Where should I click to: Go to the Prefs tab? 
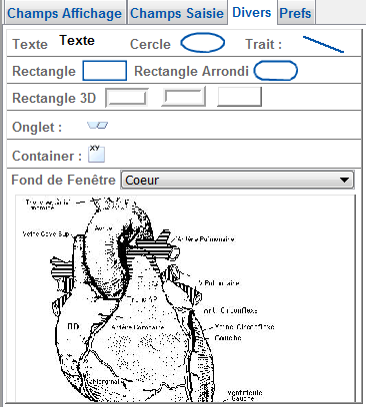tap(295, 13)
